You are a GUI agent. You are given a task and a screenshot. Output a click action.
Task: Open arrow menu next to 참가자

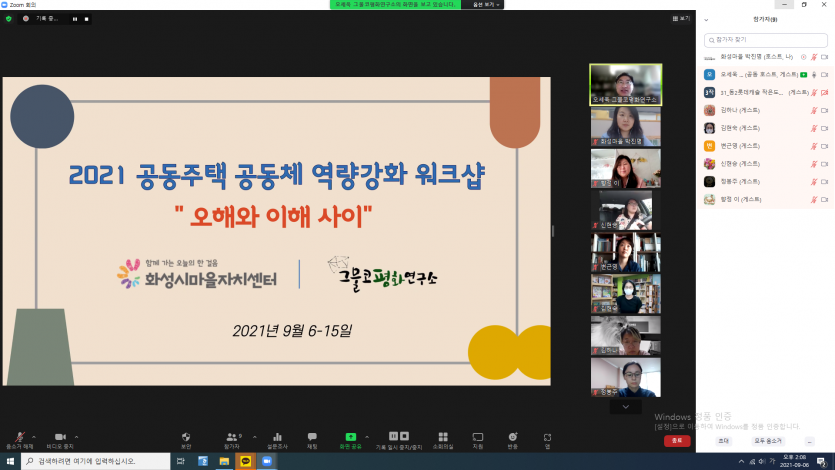pyautogui.click(x=255, y=437)
